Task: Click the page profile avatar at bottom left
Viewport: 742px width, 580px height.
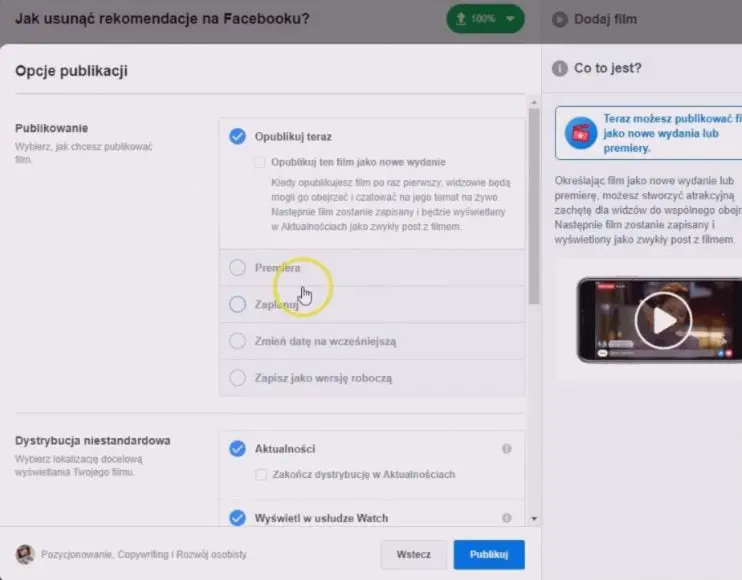Action: [x=25, y=554]
